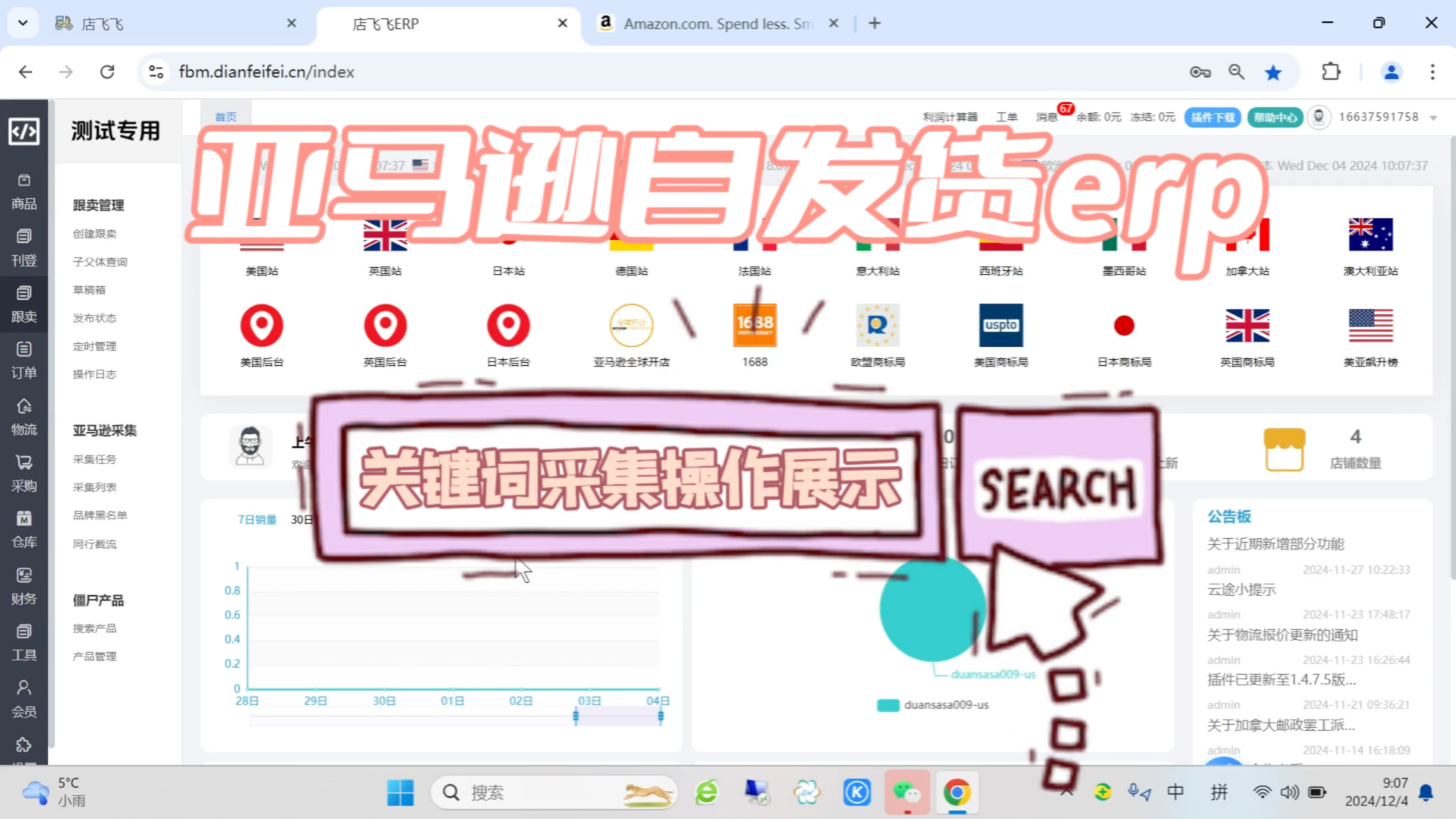This screenshot has height=819, width=1456.
Task: Open the 会员 sidebar section
Action: (x=24, y=699)
